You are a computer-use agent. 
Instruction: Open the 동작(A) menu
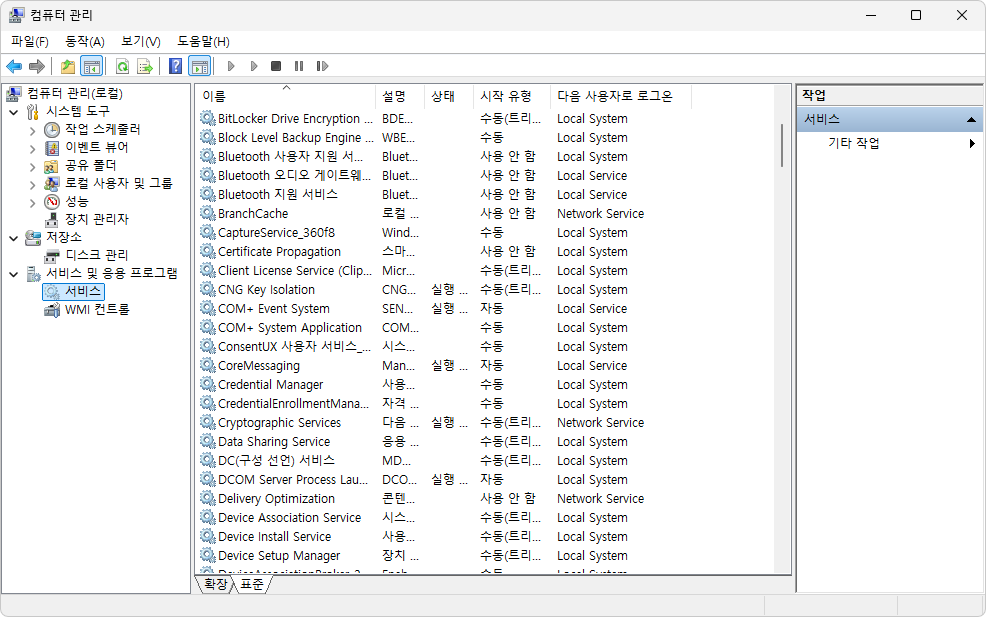point(85,42)
